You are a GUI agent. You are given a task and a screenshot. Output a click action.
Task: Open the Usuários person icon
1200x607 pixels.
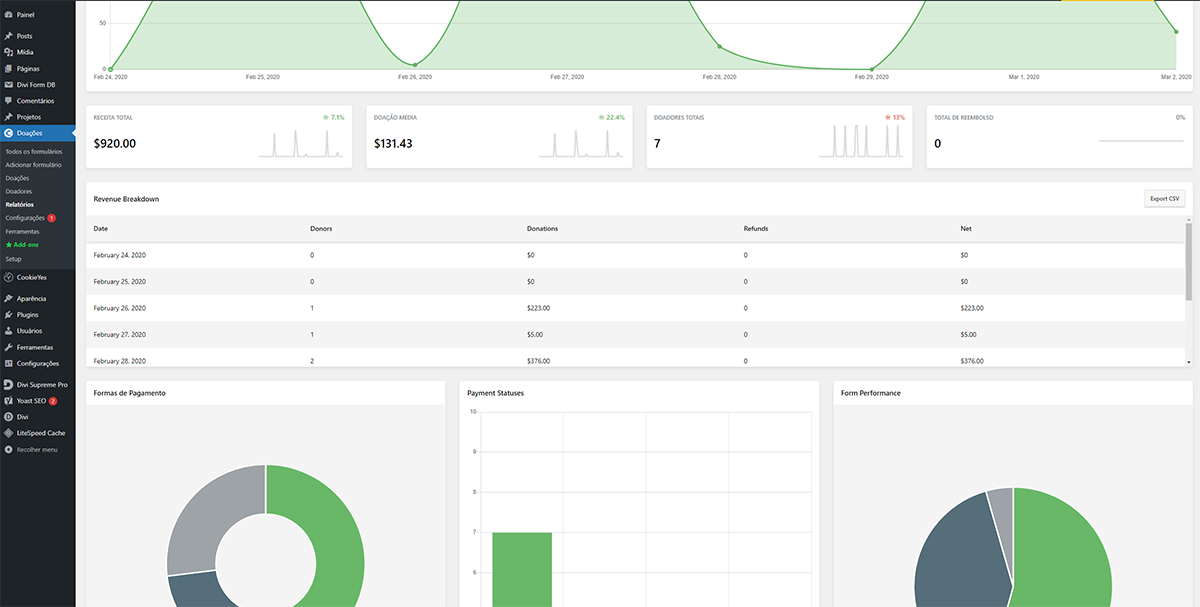(x=8, y=330)
